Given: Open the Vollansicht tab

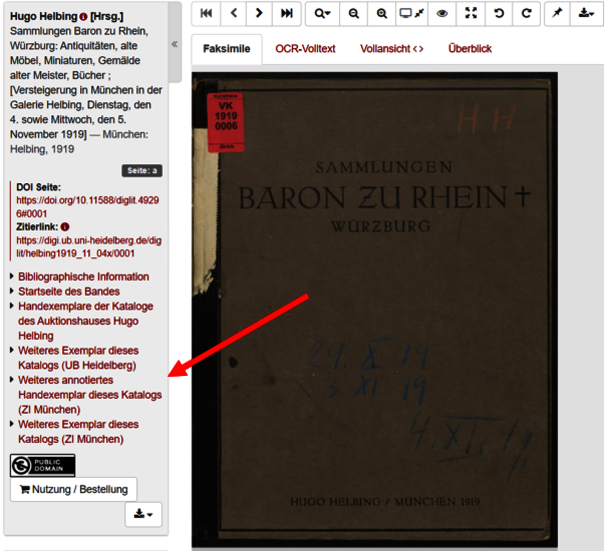Looking at the screenshot, I should [392, 49].
